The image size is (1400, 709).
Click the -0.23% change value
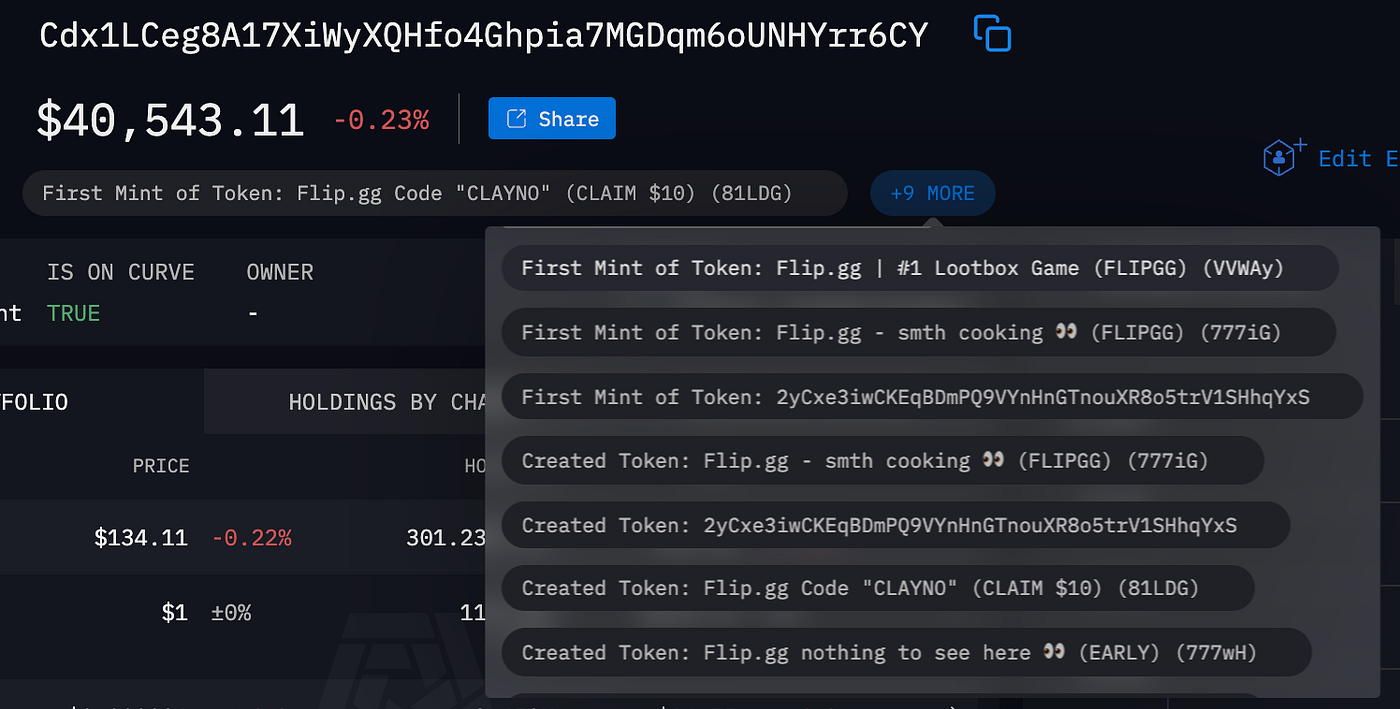coord(381,121)
